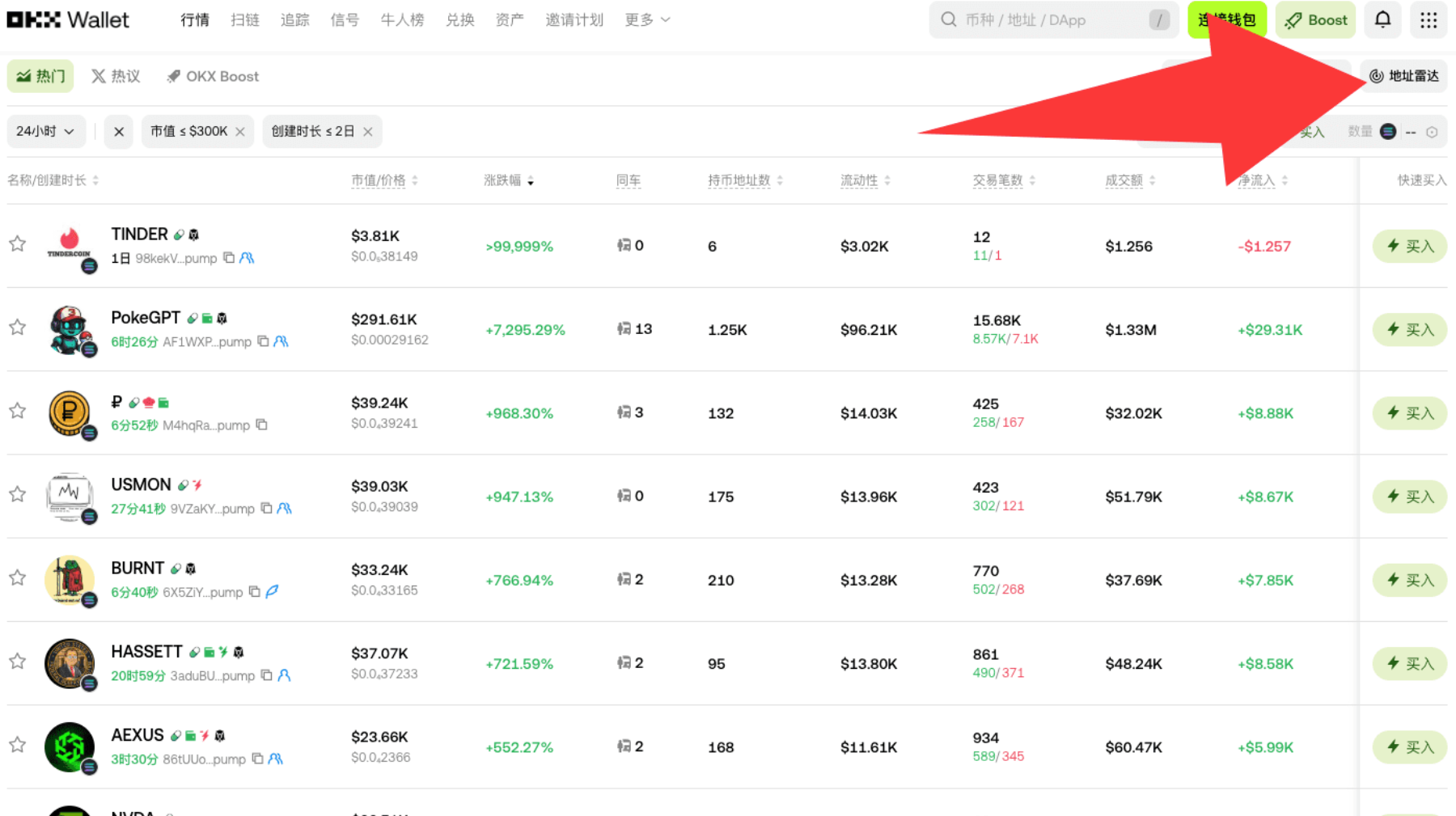Star the PokeGPT token as favorite
The width and height of the screenshot is (1456, 816).
18,327
